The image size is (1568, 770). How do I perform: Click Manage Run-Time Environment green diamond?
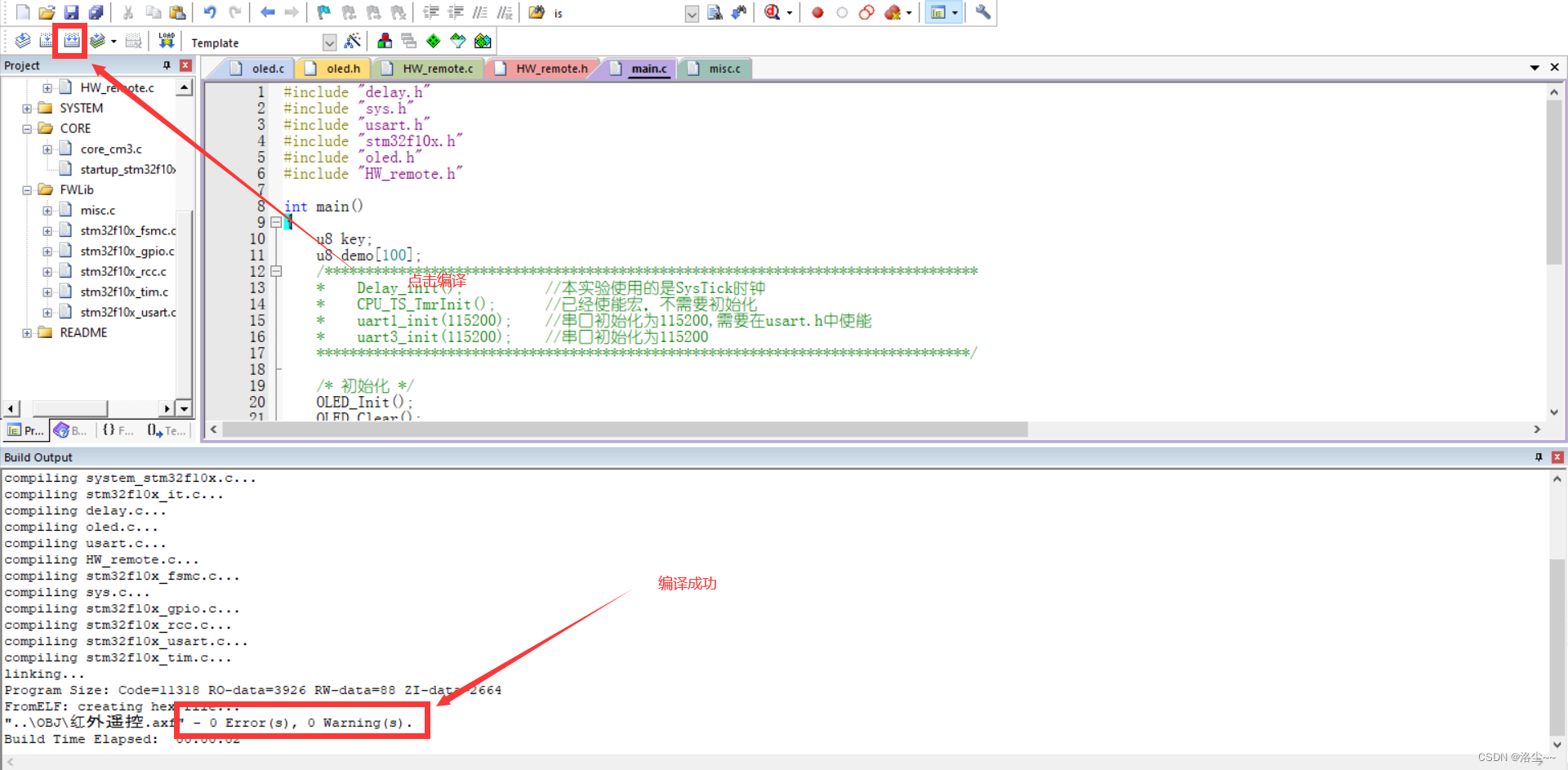coord(434,41)
